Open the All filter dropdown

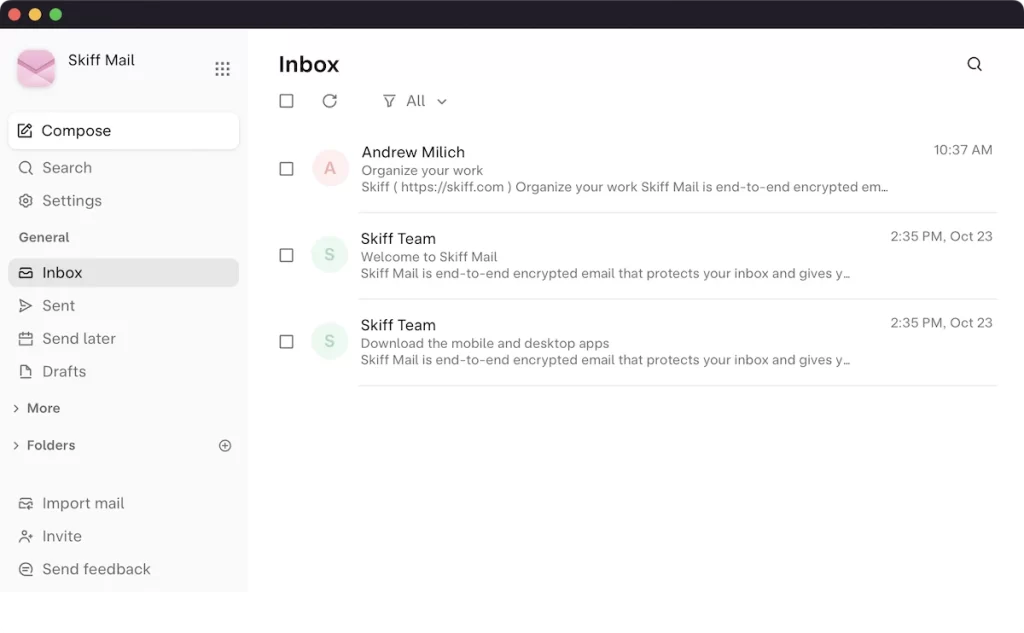coord(415,101)
